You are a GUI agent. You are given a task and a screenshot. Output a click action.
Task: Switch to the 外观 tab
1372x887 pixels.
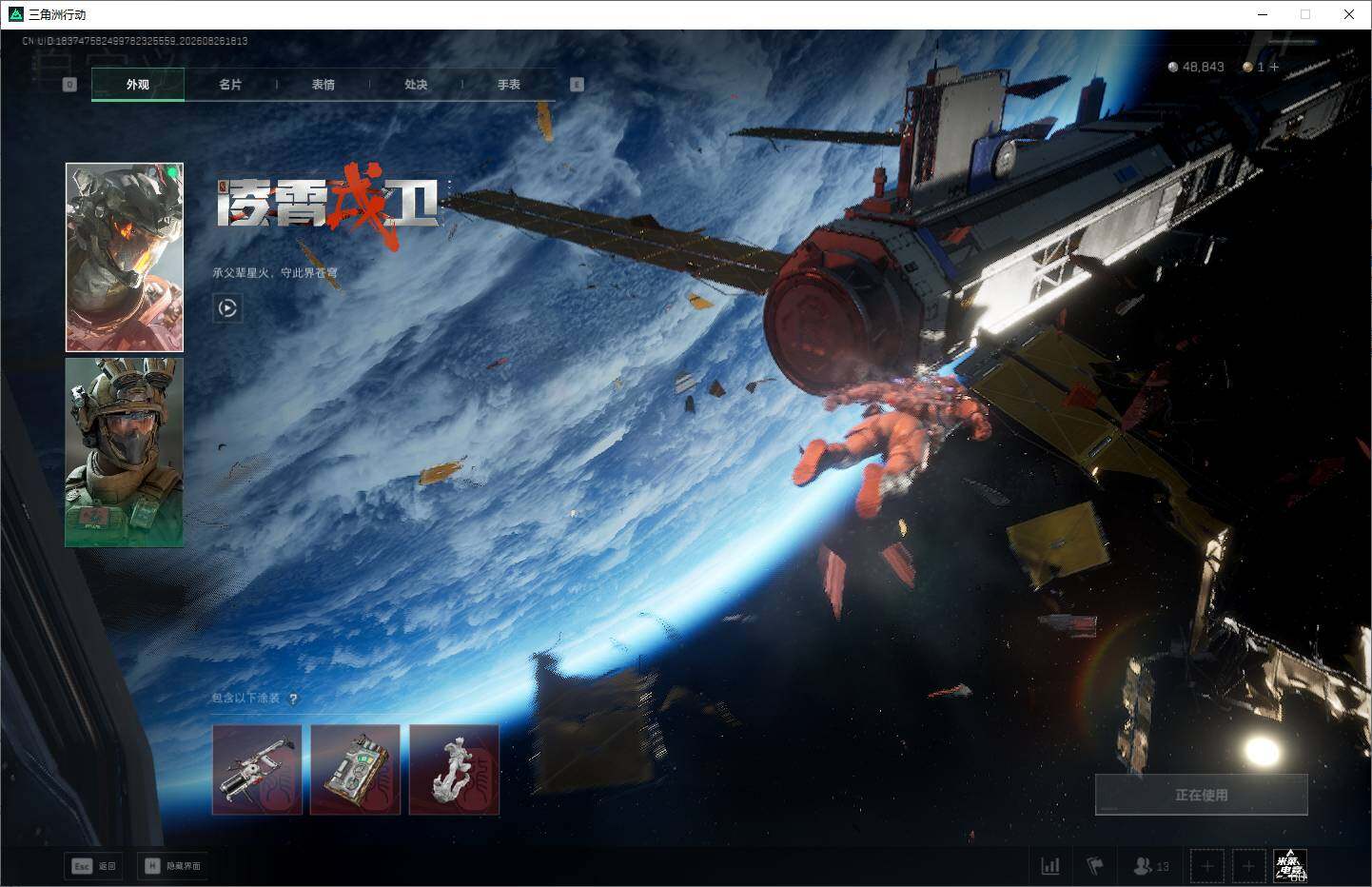tap(138, 85)
